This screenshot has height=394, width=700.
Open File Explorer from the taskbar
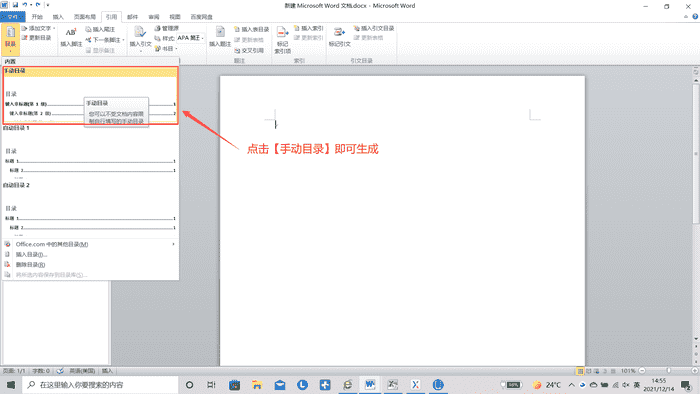pos(257,385)
